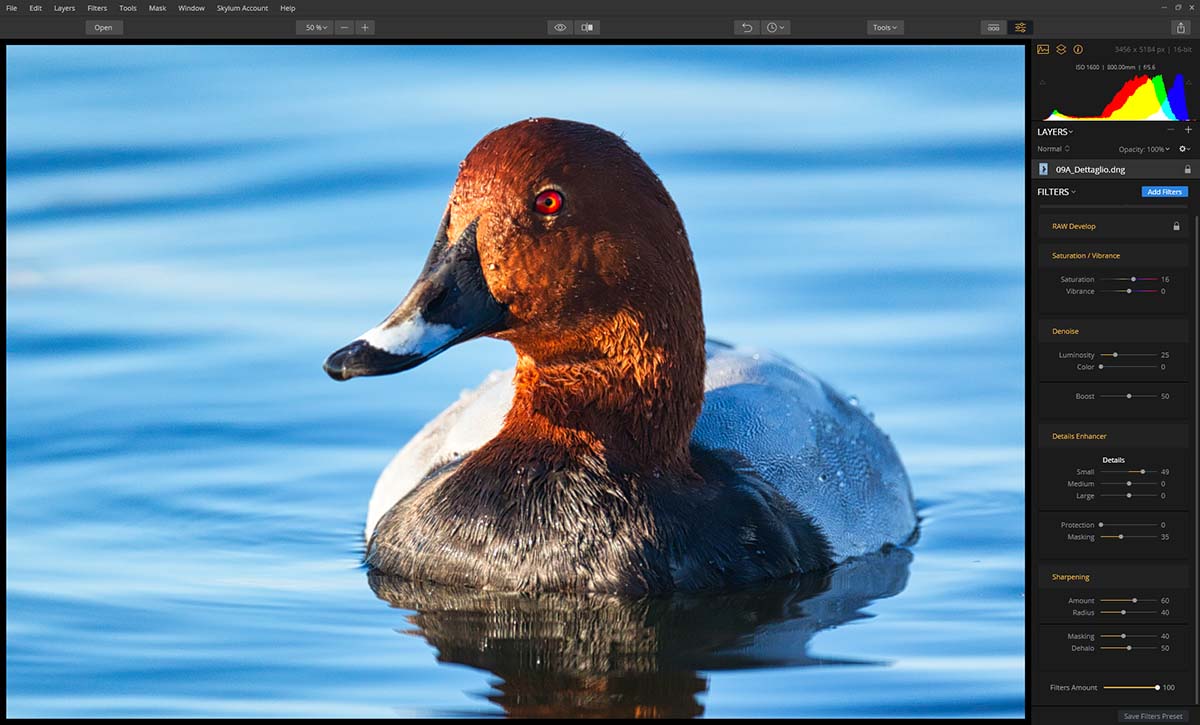Screen dimensions: 1200x725
Task: Click the zoom out minus button
Action: click(345, 27)
